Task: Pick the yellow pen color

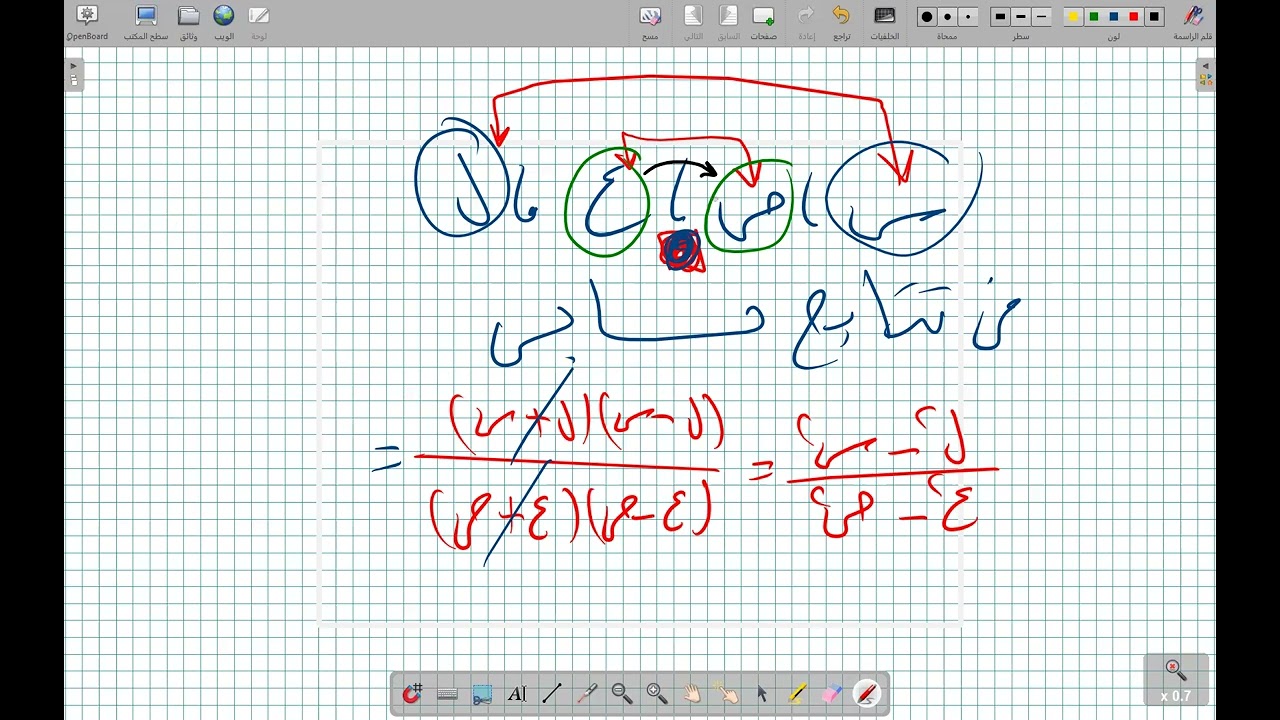Action: pyautogui.click(x=1074, y=17)
